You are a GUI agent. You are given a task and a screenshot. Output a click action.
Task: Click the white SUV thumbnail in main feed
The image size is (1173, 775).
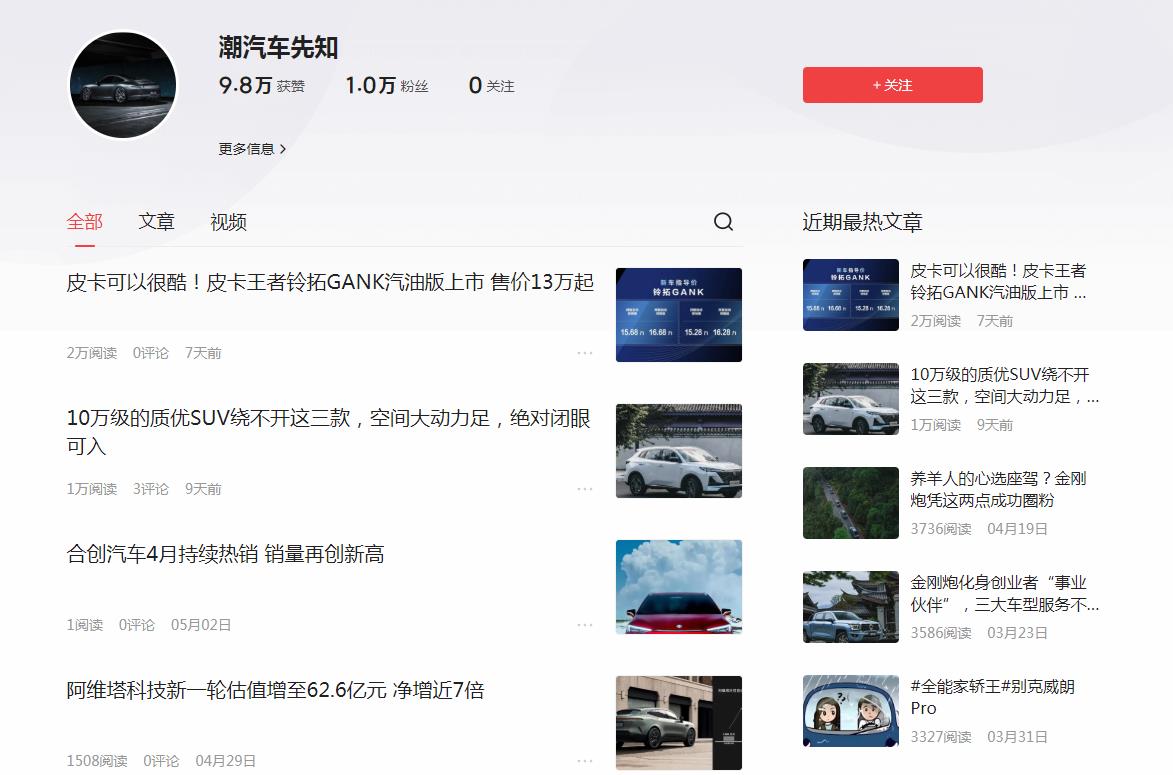coord(679,451)
